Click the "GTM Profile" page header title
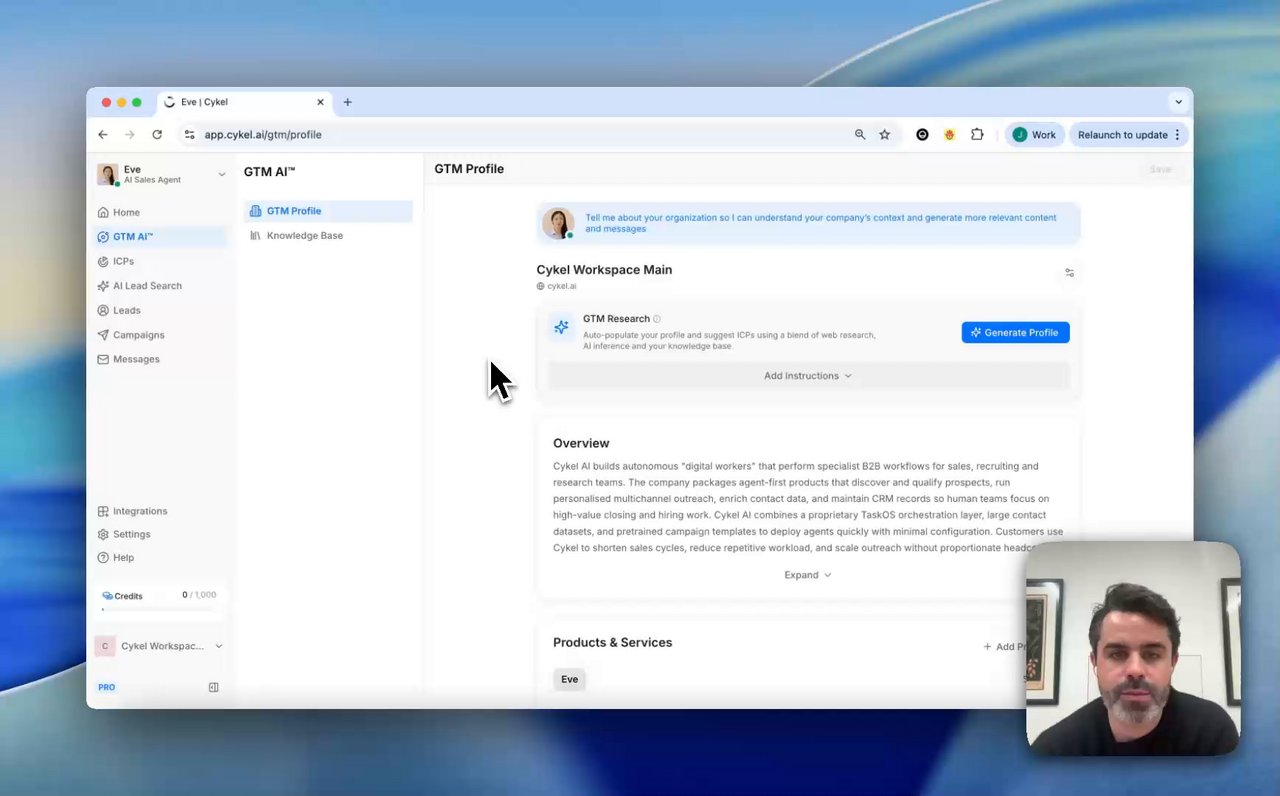This screenshot has height=796, width=1280. [469, 169]
